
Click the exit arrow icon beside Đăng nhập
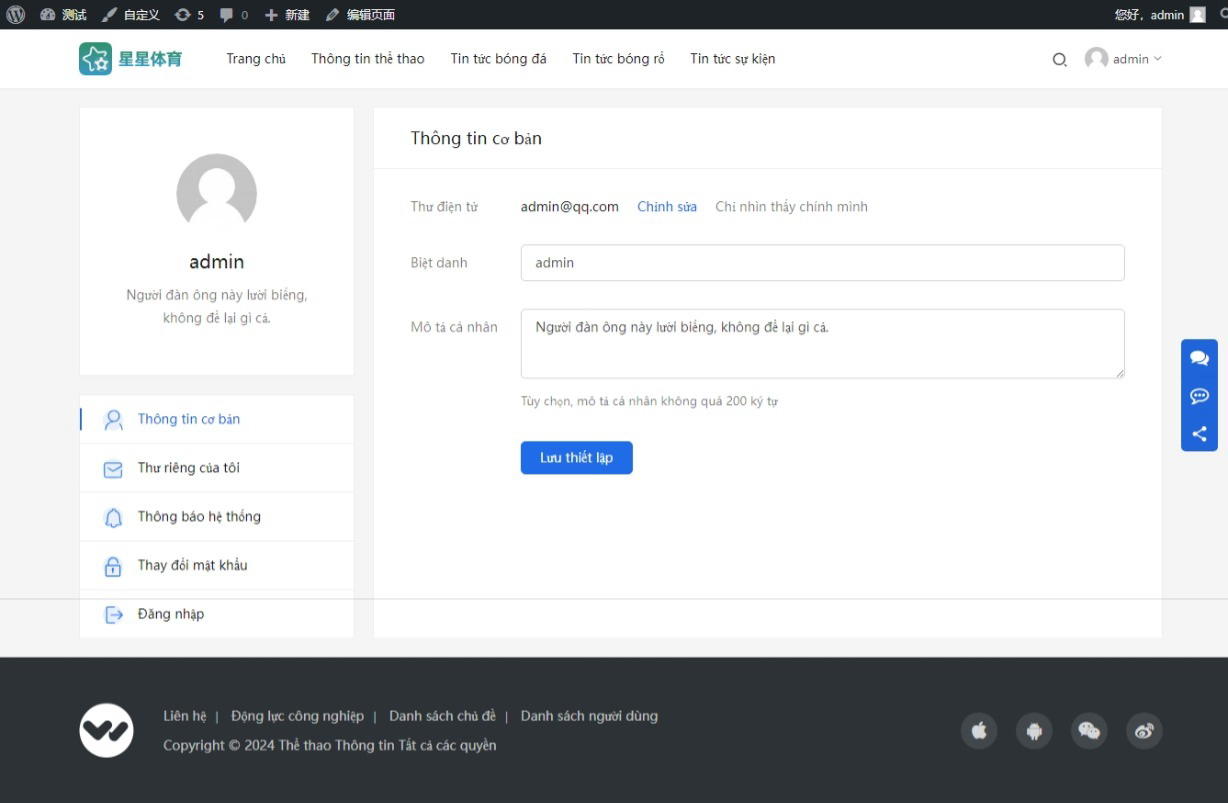click(113, 615)
